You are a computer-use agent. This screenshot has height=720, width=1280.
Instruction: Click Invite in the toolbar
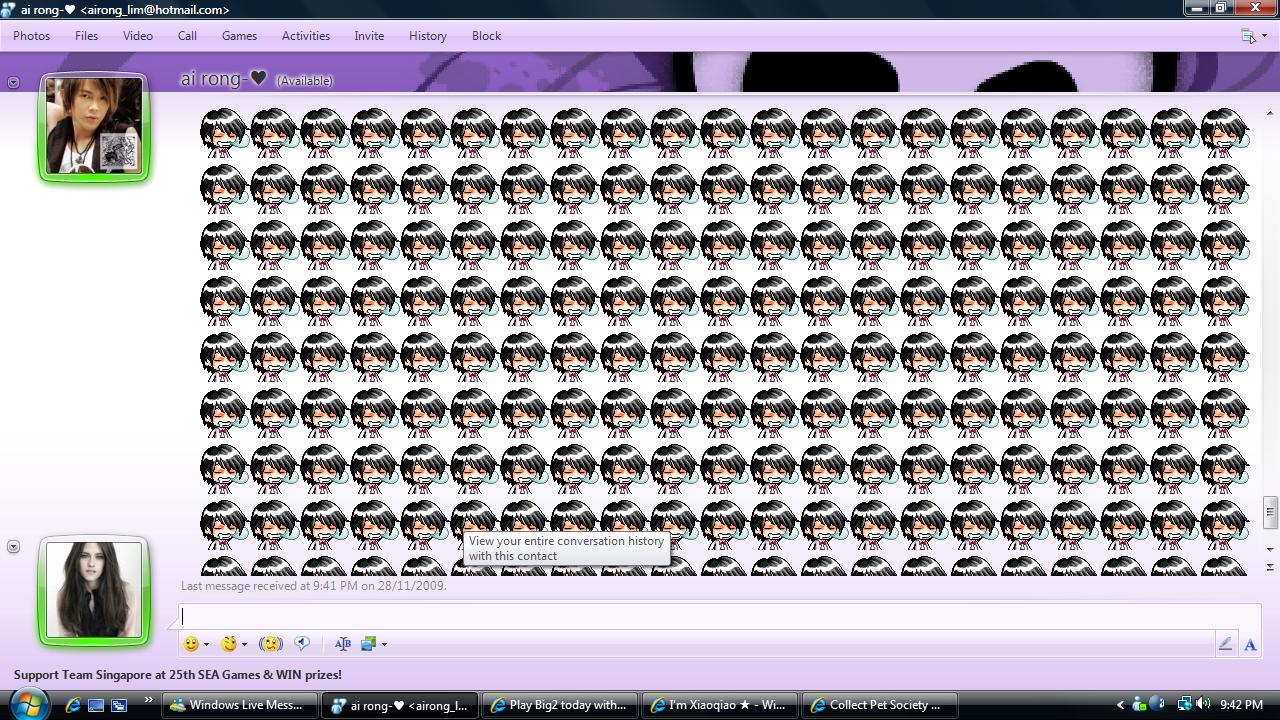(x=369, y=36)
